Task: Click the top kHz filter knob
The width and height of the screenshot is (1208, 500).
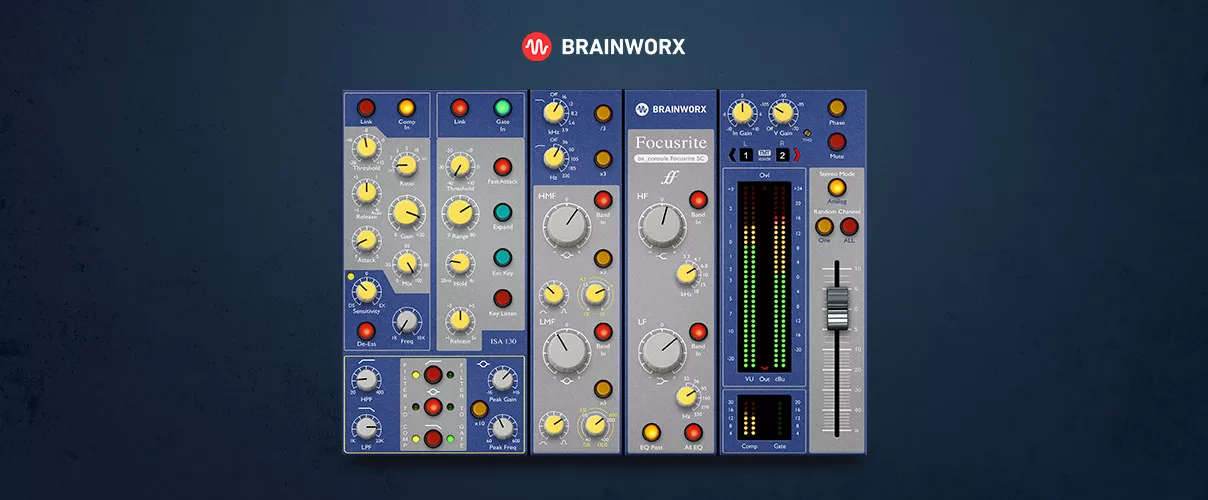Action: point(553,114)
